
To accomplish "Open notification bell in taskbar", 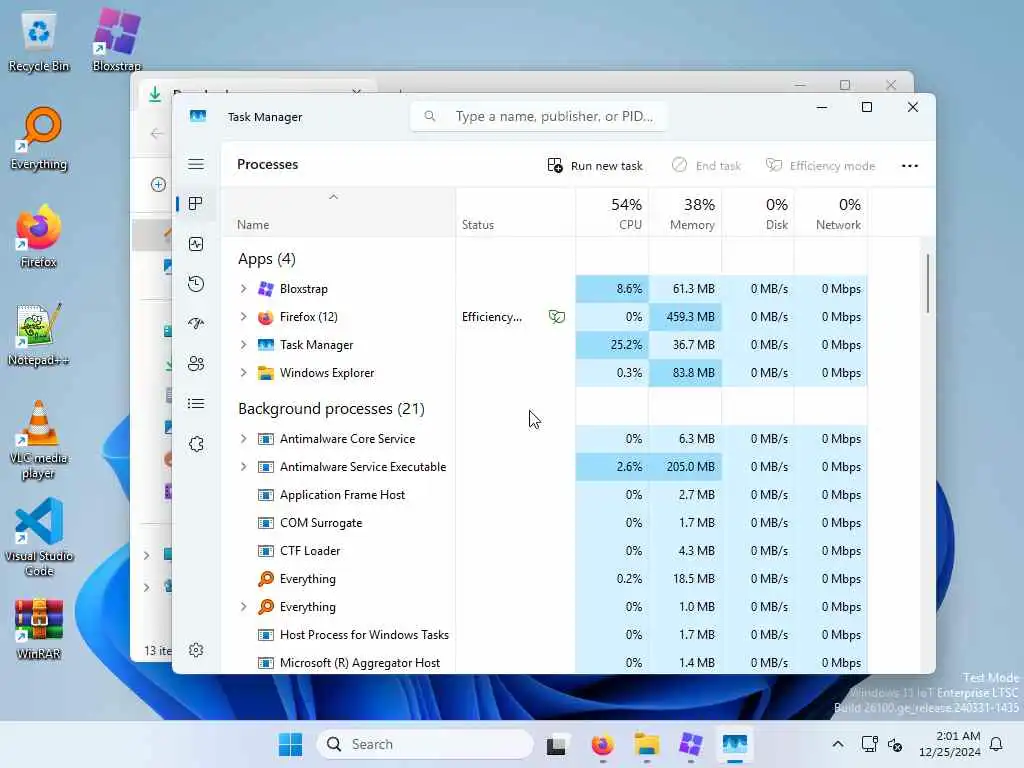I will (996, 744).
